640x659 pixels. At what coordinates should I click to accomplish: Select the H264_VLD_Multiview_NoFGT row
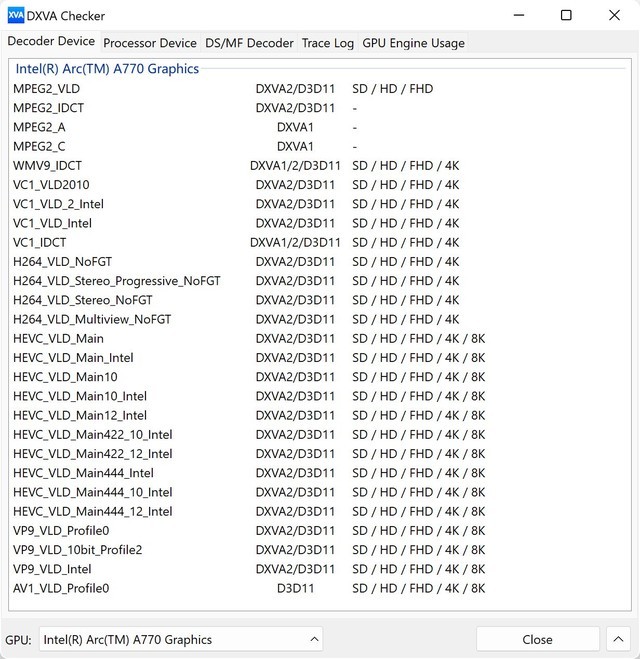(x=319, y=319)
